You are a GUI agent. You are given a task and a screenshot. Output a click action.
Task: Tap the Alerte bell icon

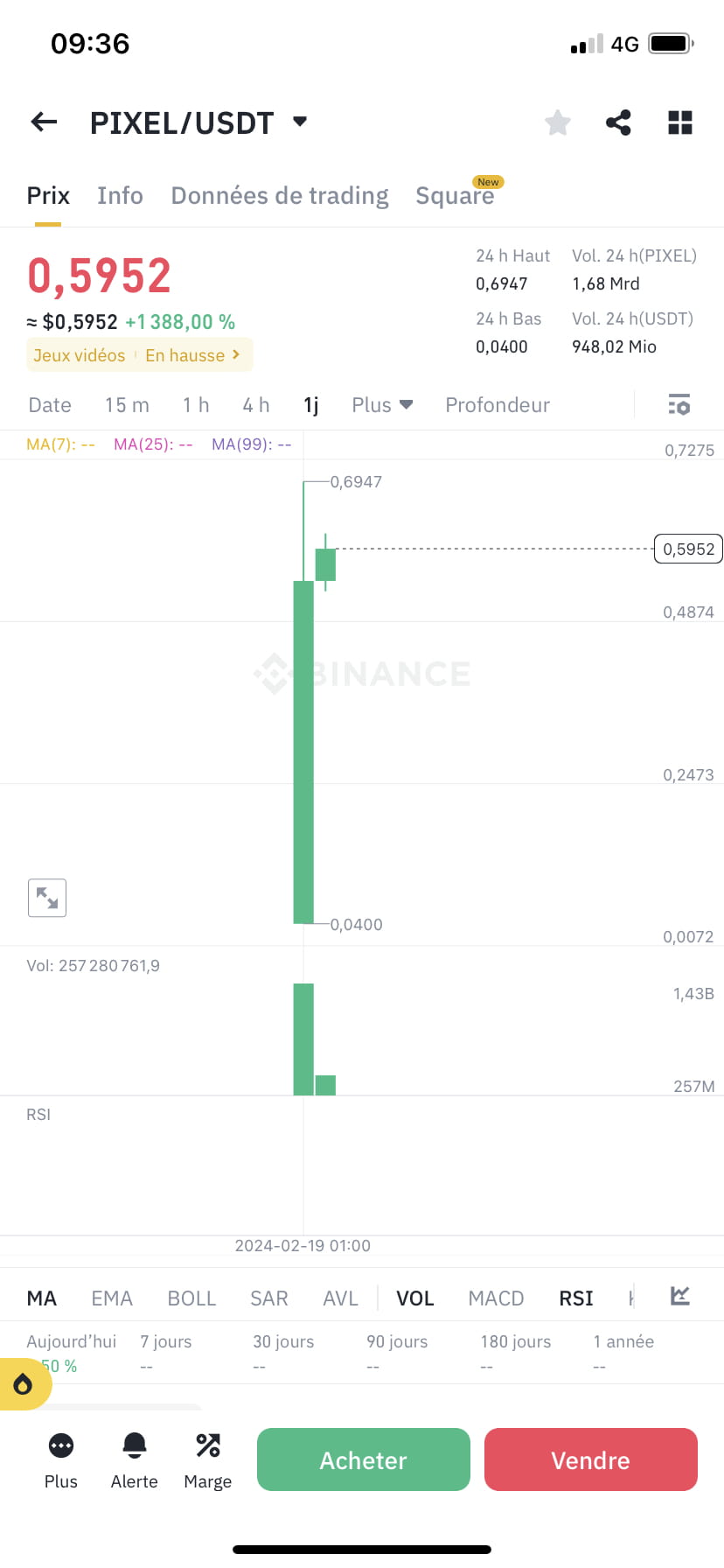(x=135, y=1445)
